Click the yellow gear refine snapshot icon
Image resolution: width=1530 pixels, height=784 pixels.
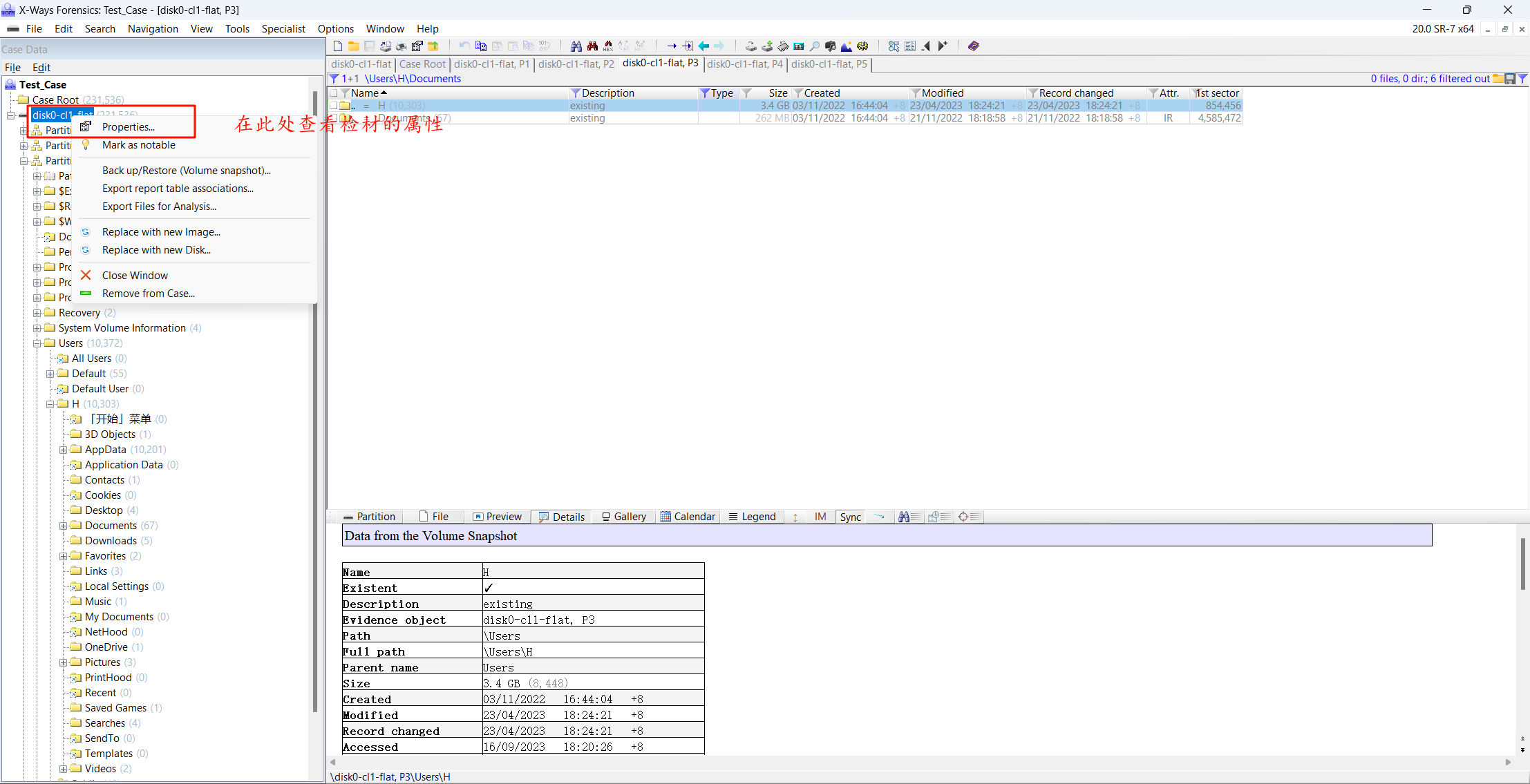coord(862,46)
